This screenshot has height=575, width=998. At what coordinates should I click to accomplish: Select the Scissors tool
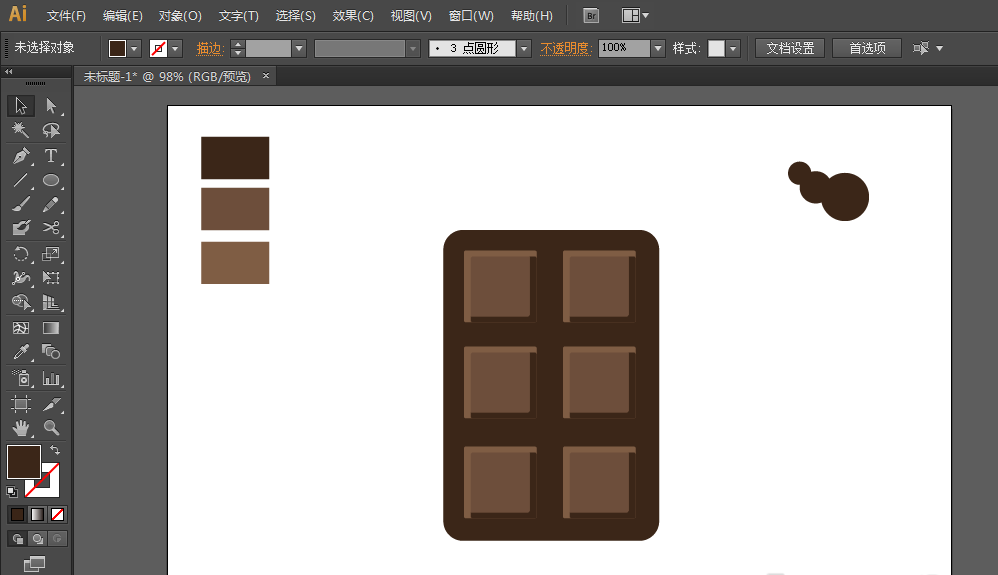[x=51, y=228]
